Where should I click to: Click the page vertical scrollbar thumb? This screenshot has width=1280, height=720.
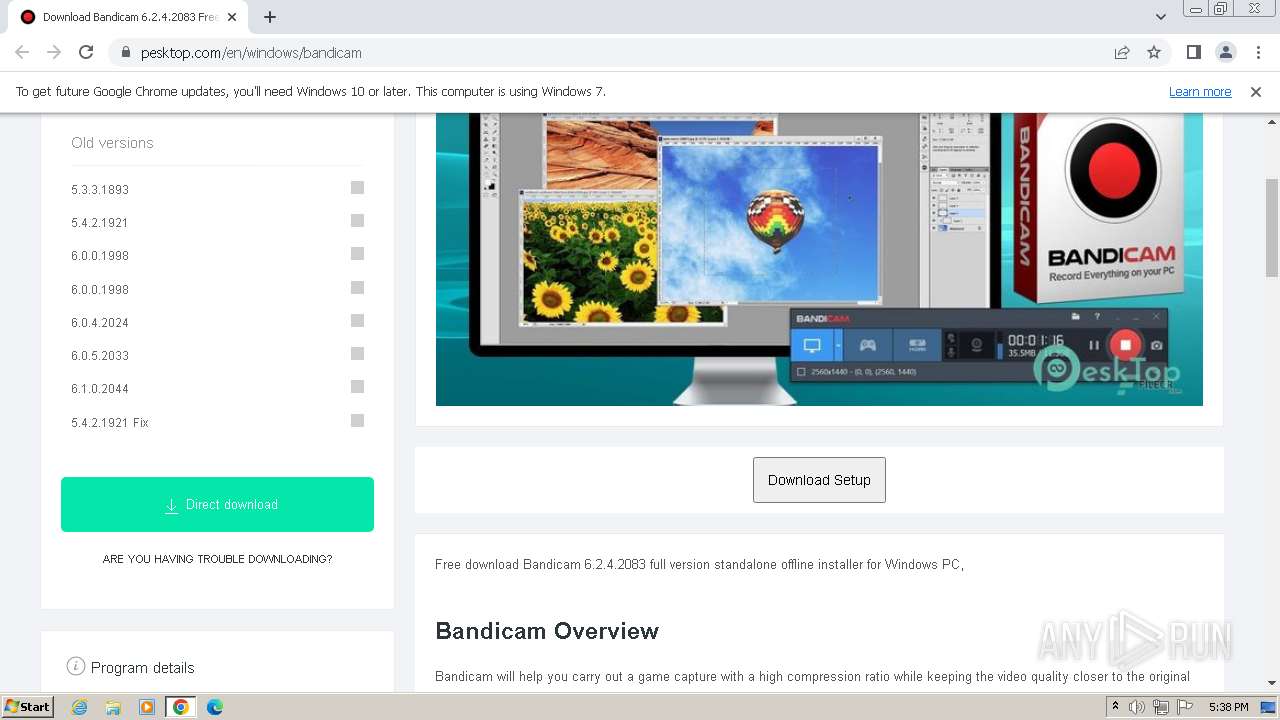1272,228
